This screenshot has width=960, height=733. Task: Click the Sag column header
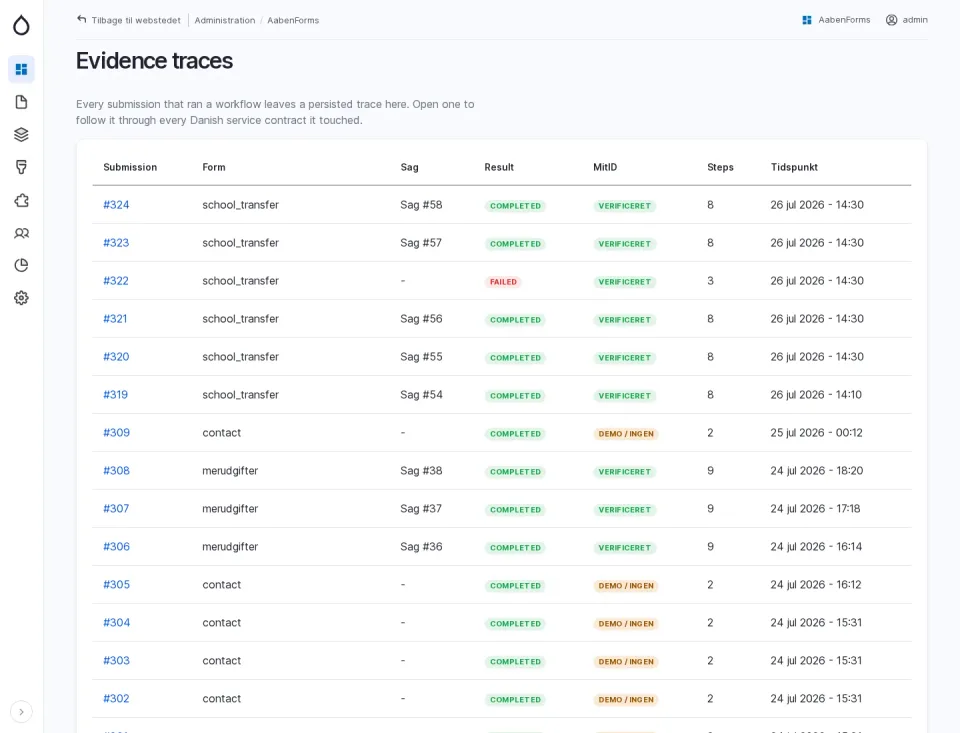[410, 167]
